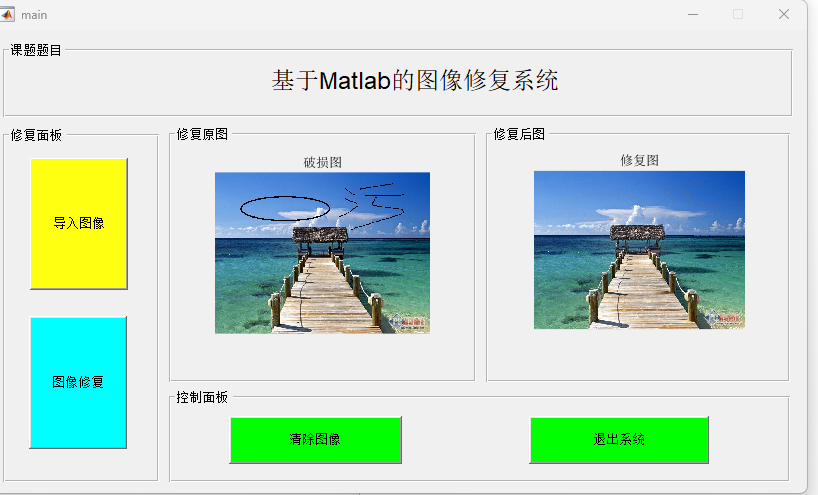Quit via the green 退出系统 button
818x495 pixels.
click(619, 440)
